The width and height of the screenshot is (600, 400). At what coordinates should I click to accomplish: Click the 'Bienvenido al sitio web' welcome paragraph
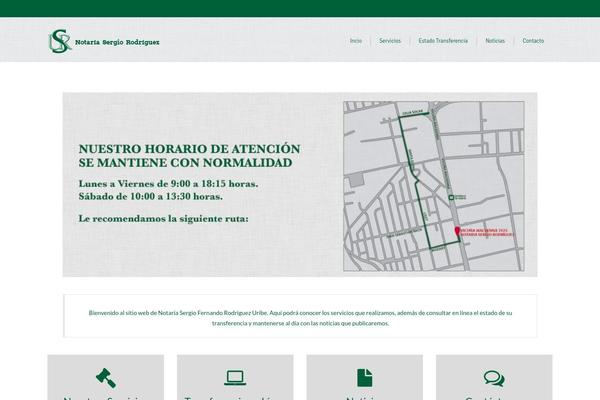[300, 318]
